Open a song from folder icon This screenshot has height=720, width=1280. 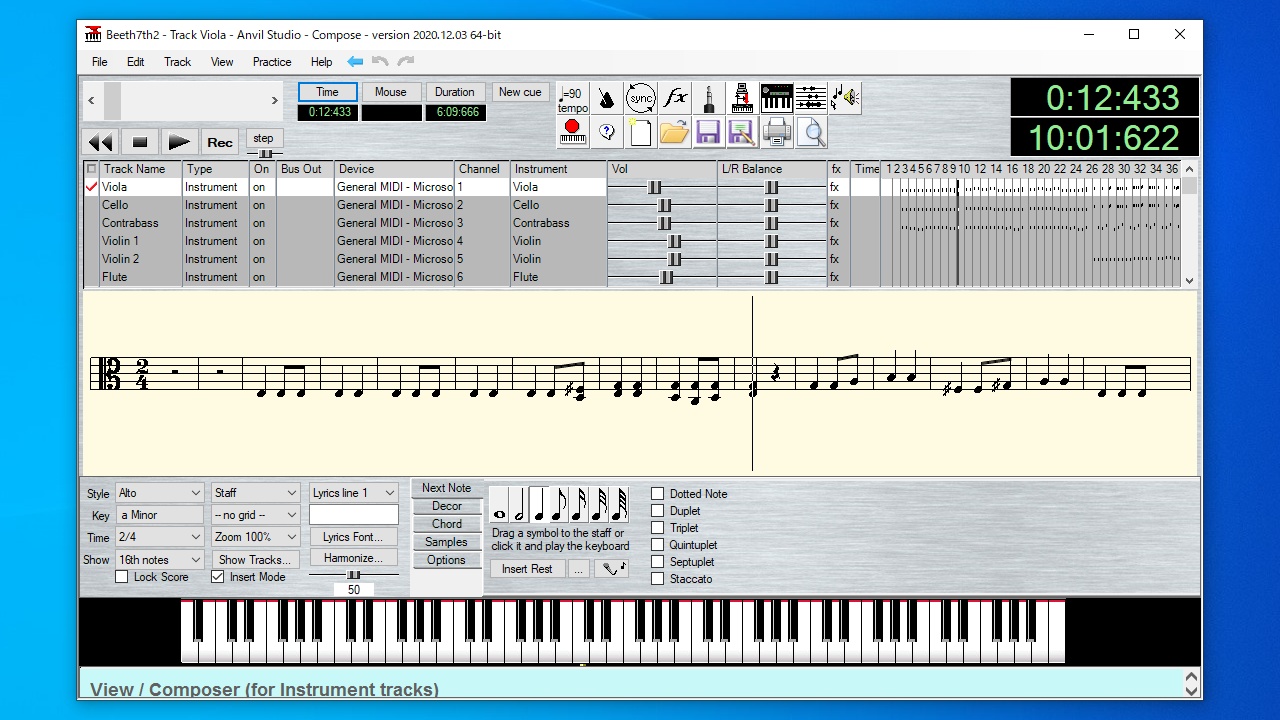675,132
